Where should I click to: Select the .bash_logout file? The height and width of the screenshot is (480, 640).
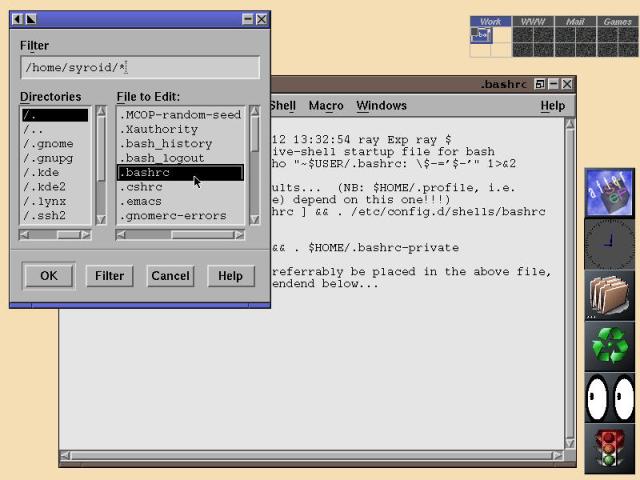180,158
